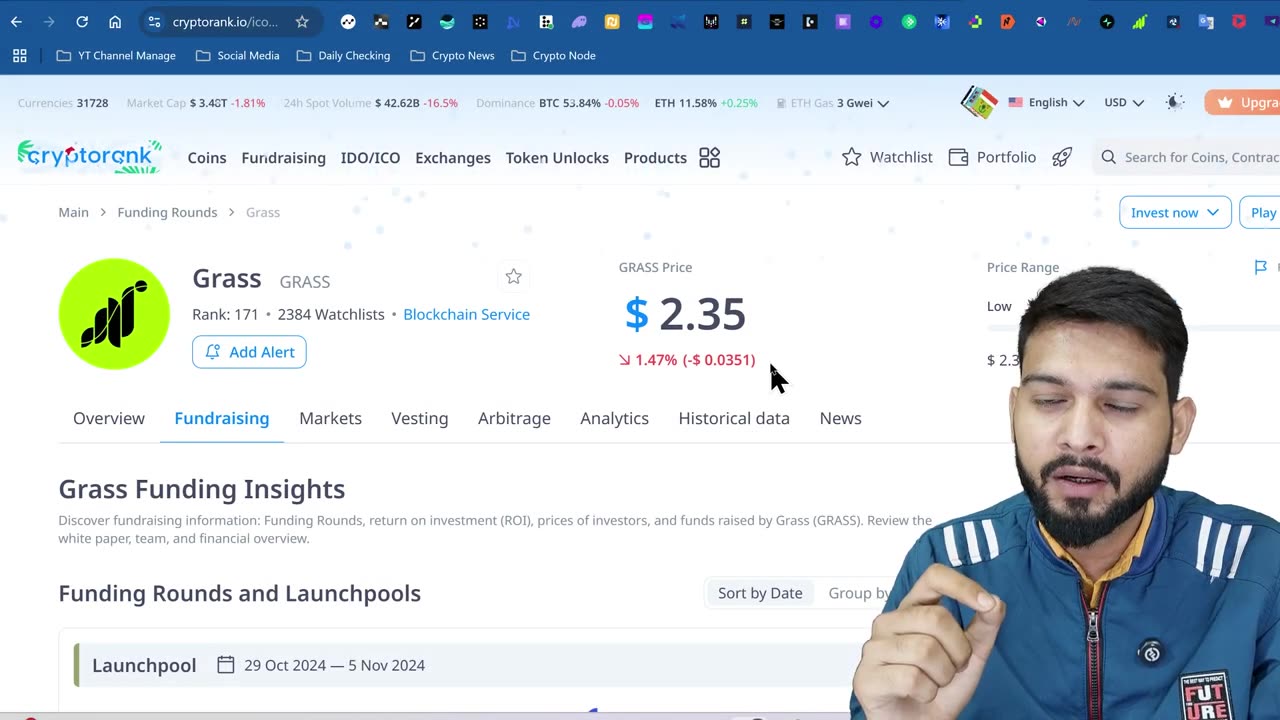Click the orange Upgrade button

[x=1242, y=102]
